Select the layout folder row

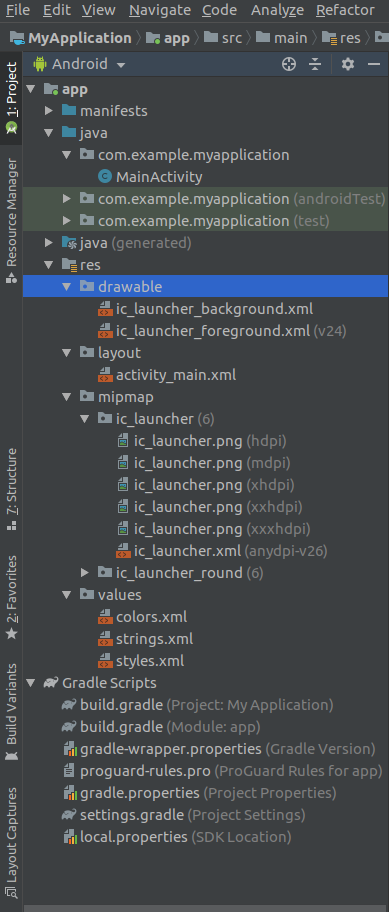point(206,353)
